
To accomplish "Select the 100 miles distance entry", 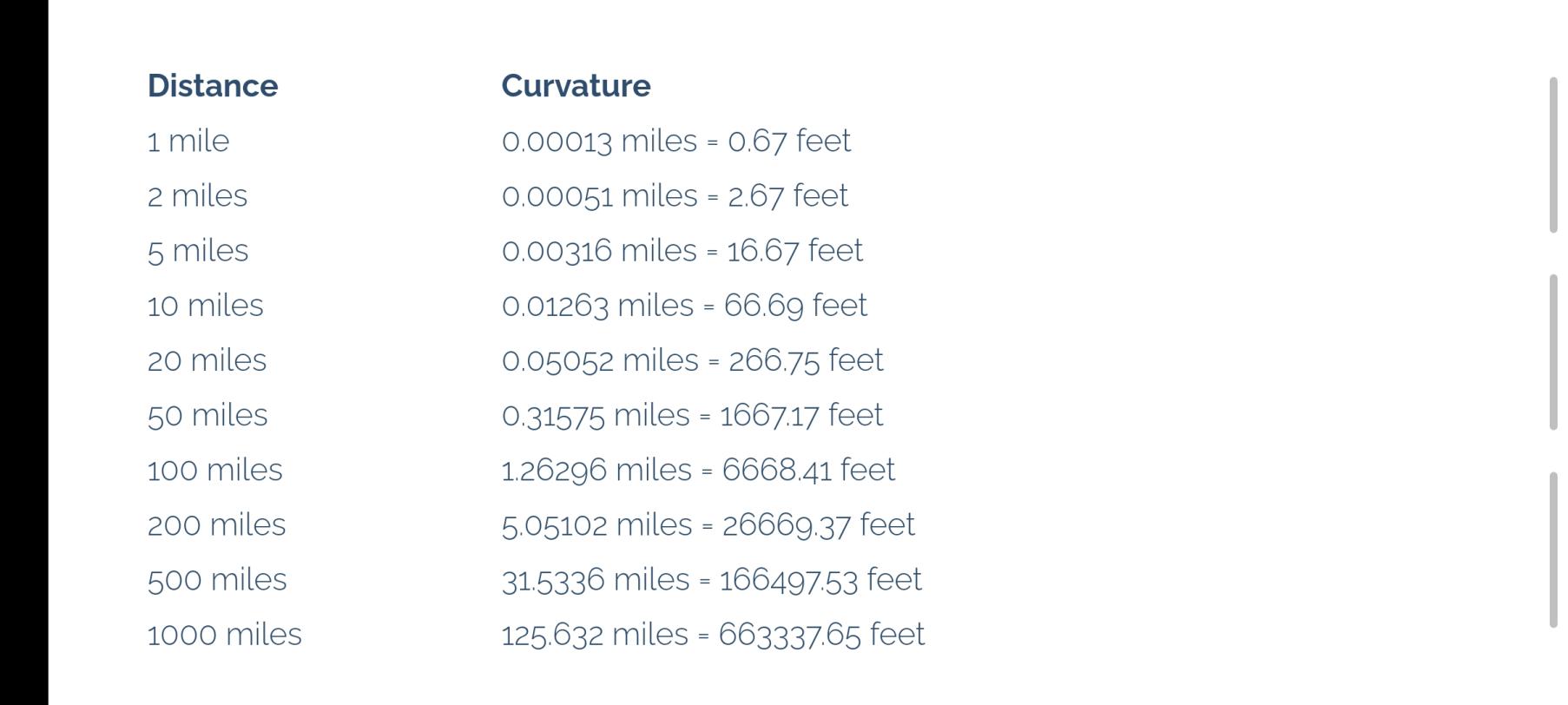I will click(x=214, y=470).
